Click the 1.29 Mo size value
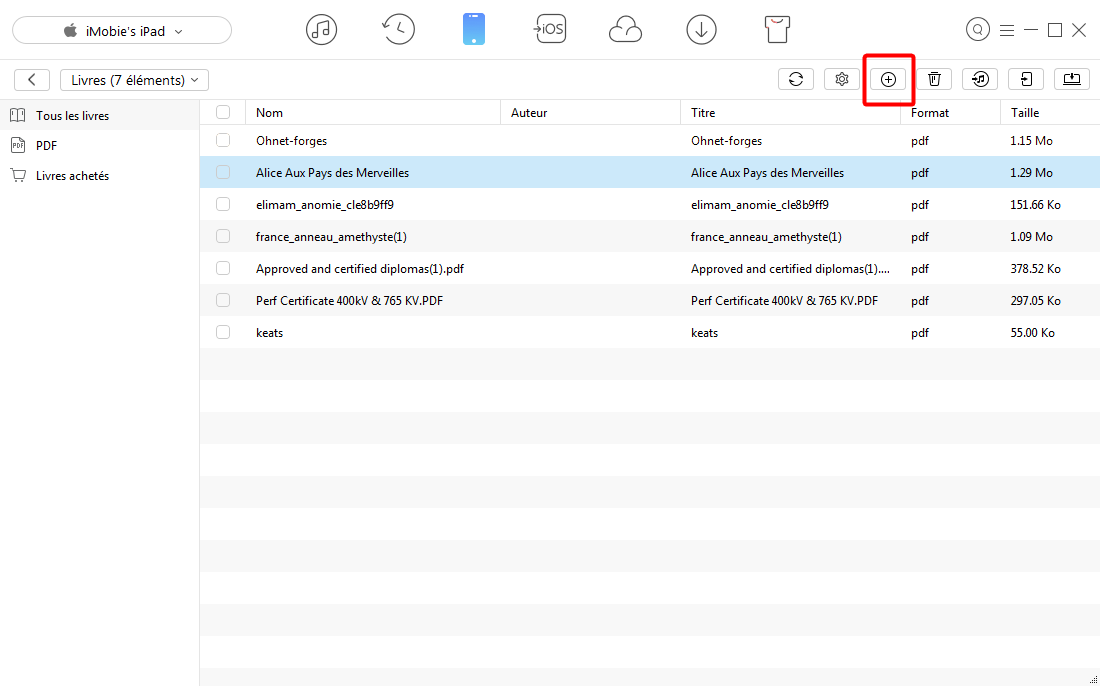The width and height of the screenshot is (1100, 686). point(1031,173)
